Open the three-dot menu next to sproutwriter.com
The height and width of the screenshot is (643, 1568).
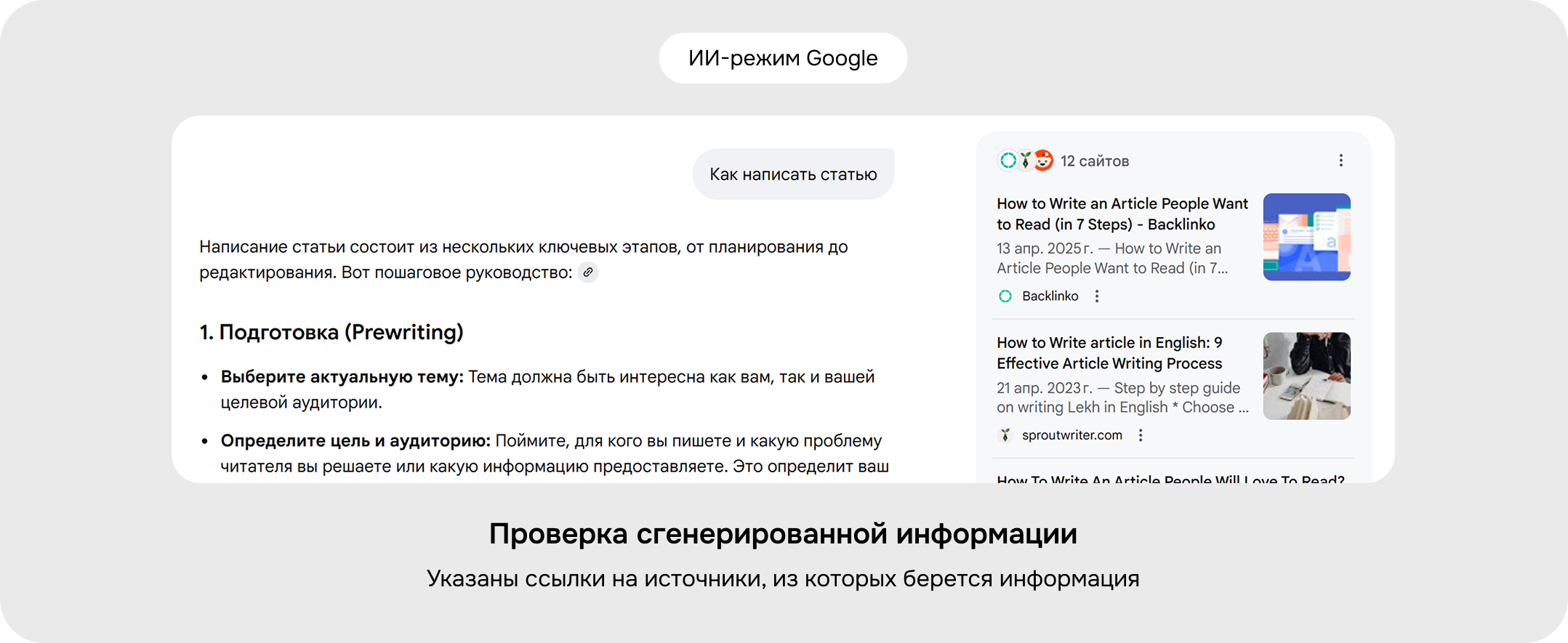1141,435
